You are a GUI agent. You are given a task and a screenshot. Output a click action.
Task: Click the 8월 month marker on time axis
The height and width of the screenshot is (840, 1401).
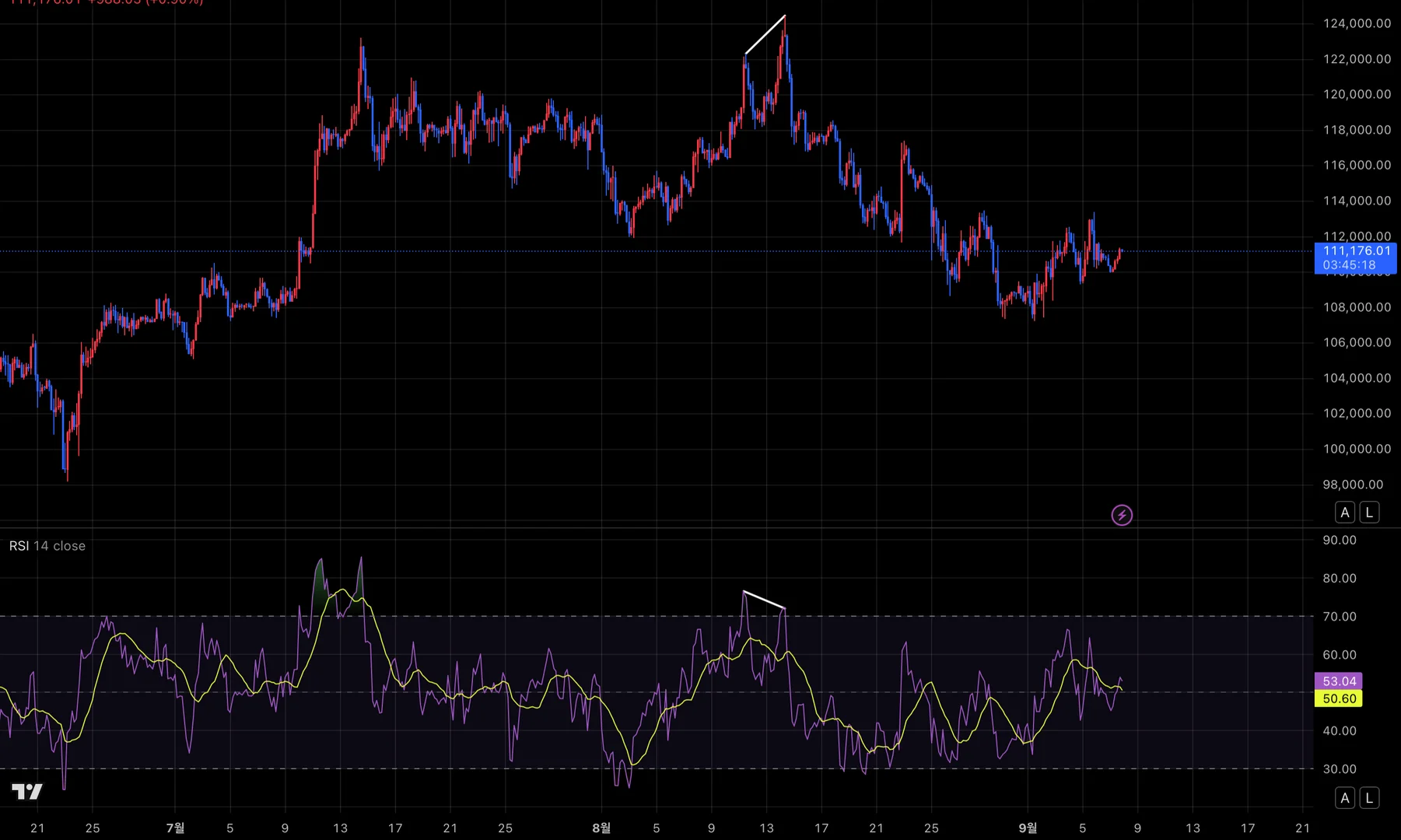pyautogui.click(x=601, y=828)
